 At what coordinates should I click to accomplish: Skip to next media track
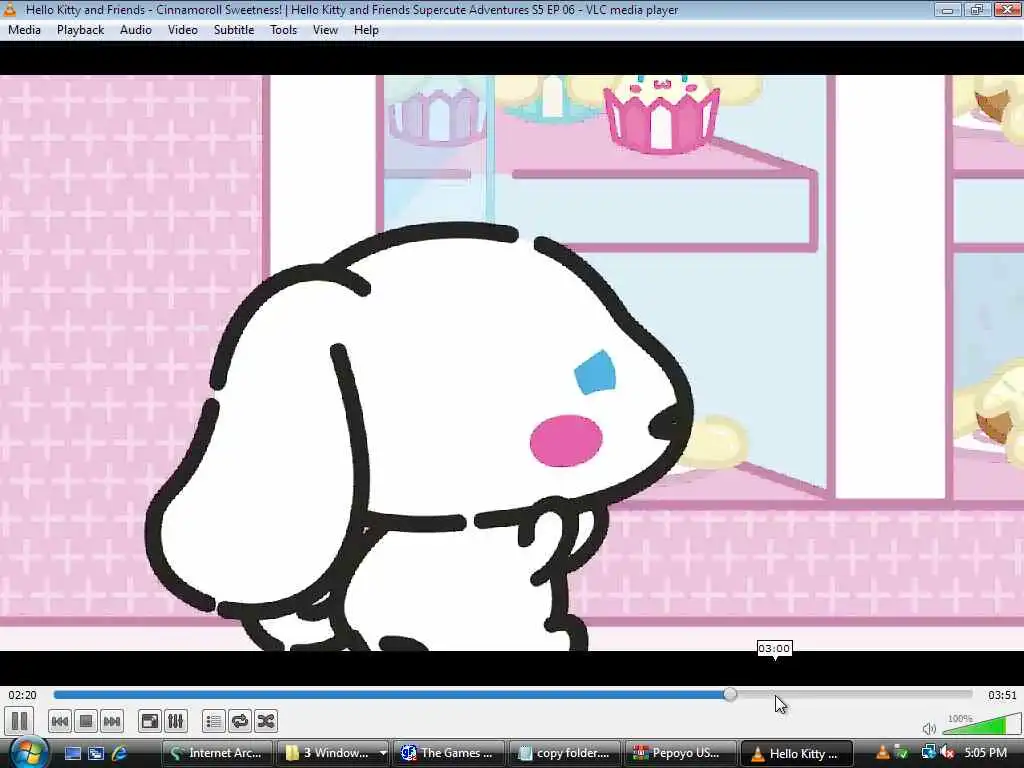click(112, 721)
